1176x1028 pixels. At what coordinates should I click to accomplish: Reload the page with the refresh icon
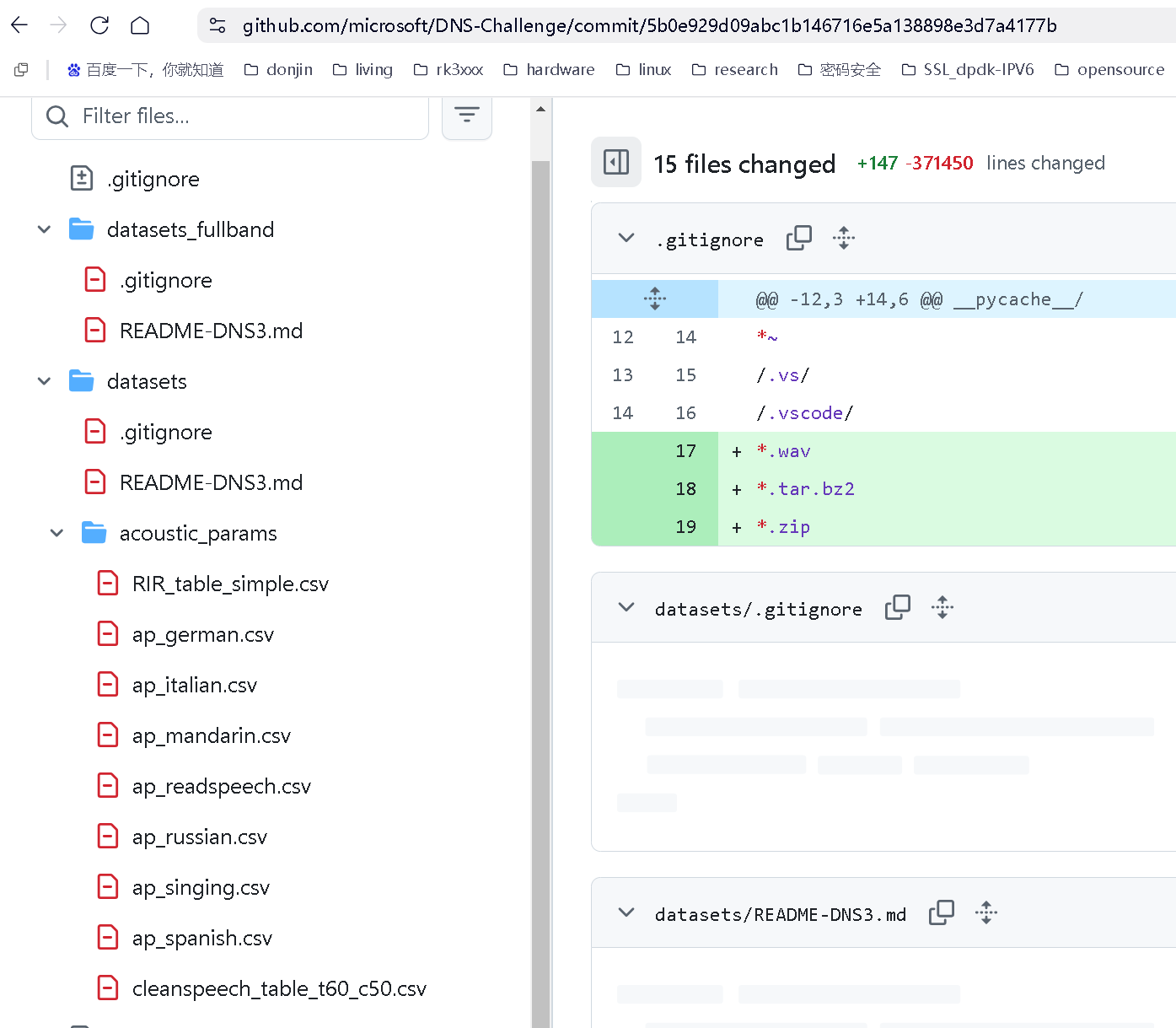coord(99,25)
